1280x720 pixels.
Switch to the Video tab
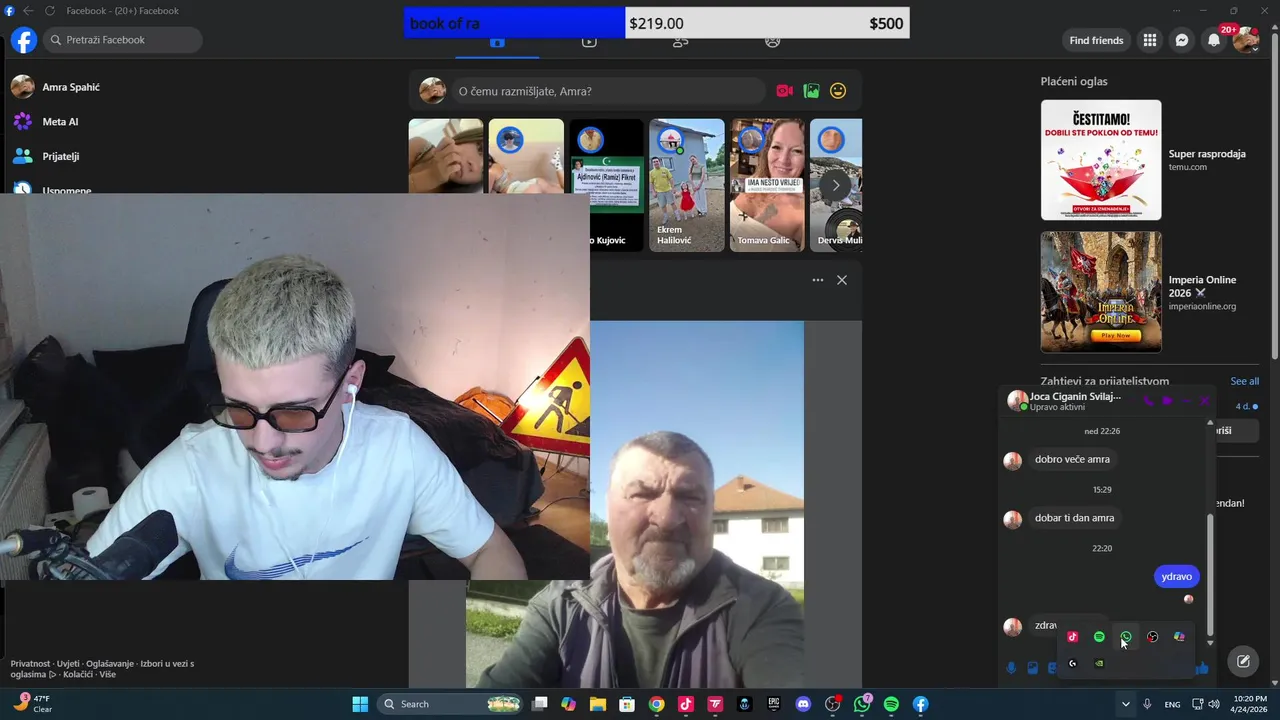[589, 42]
